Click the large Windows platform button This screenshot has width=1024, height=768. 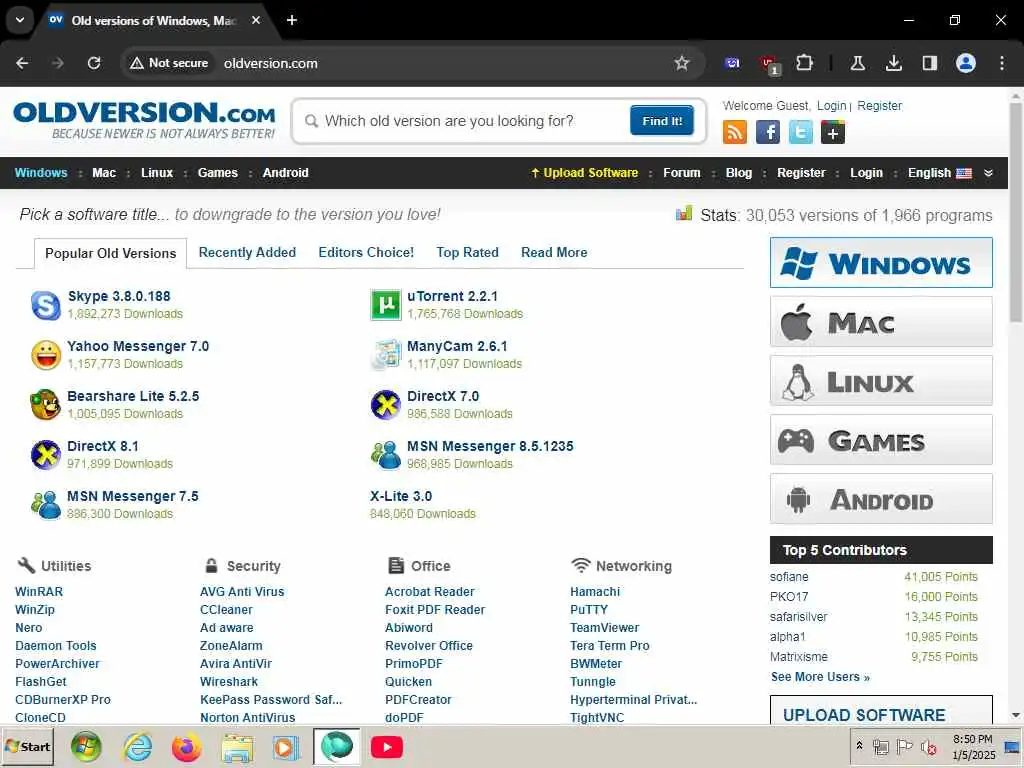click(881, 263)
